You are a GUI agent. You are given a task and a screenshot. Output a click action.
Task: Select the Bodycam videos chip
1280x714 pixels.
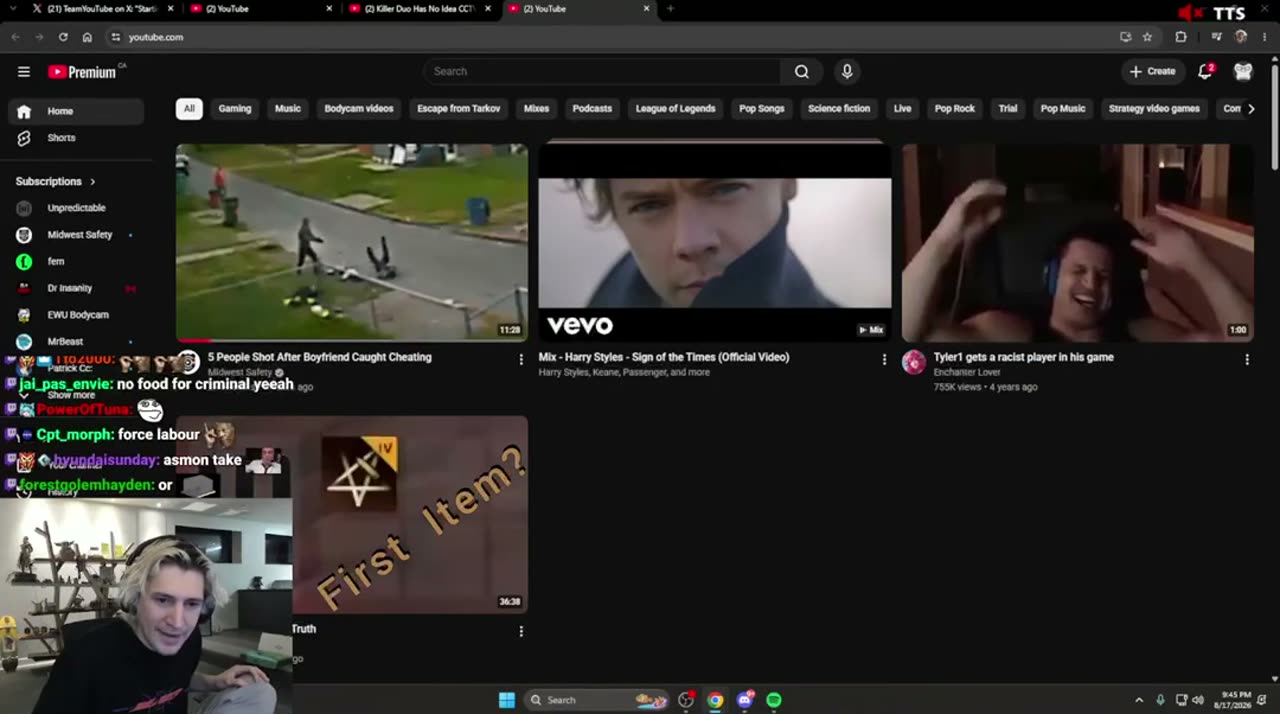coord(359,109)
